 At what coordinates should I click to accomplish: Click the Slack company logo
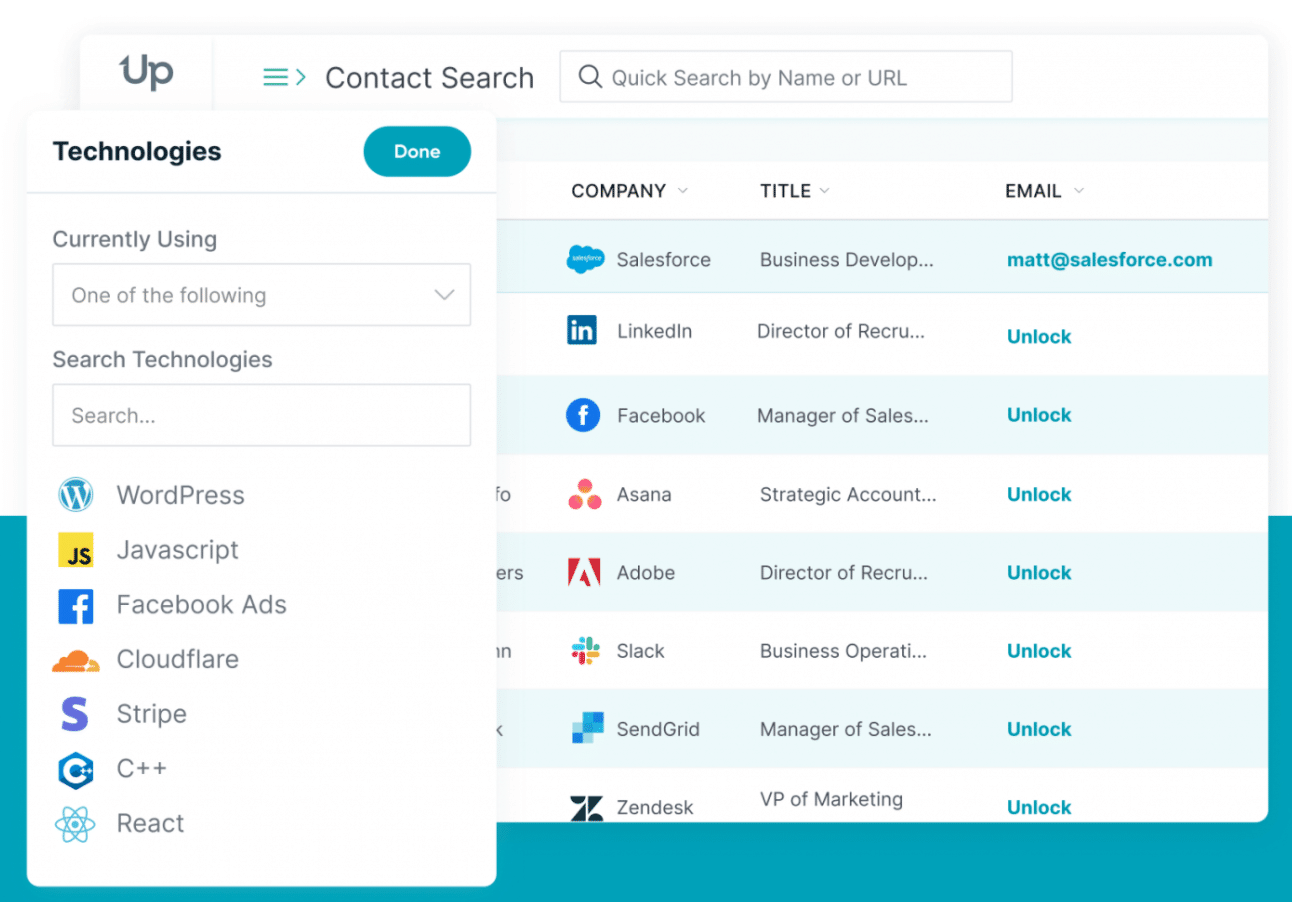click(x=585, y=651)
